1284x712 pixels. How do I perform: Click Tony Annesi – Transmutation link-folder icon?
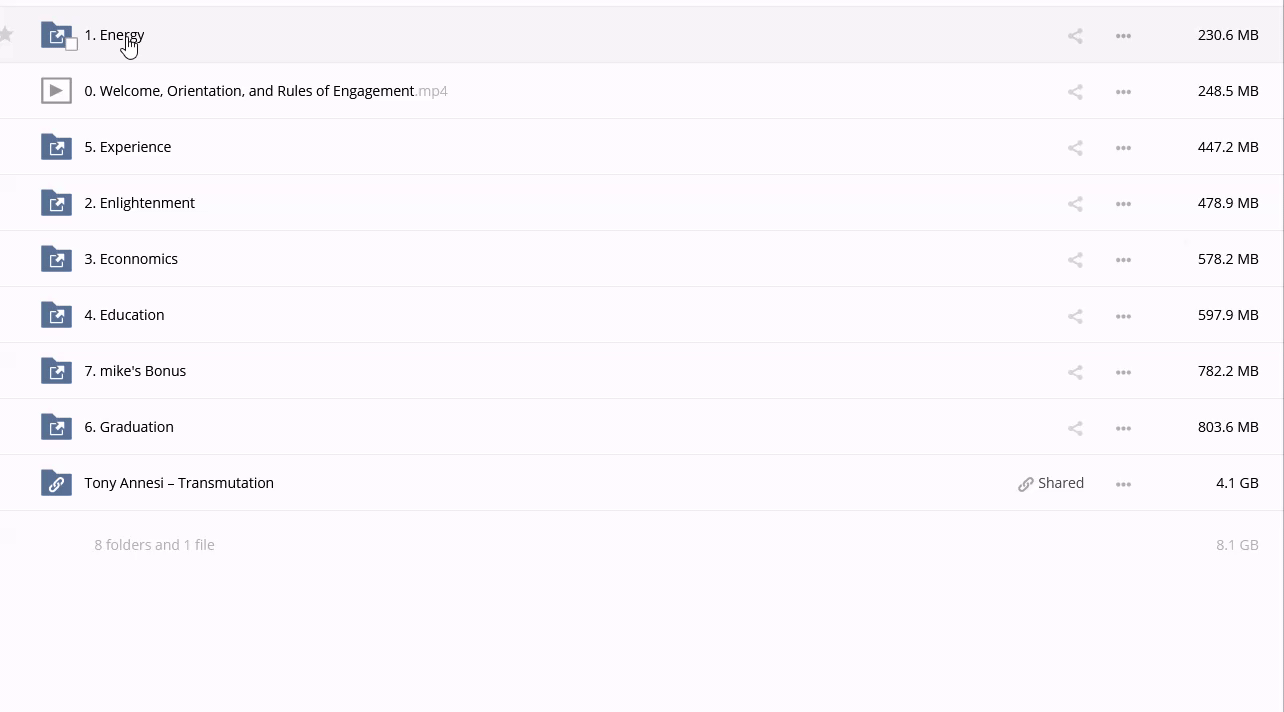pyautogui.click(x=56, y=483)
